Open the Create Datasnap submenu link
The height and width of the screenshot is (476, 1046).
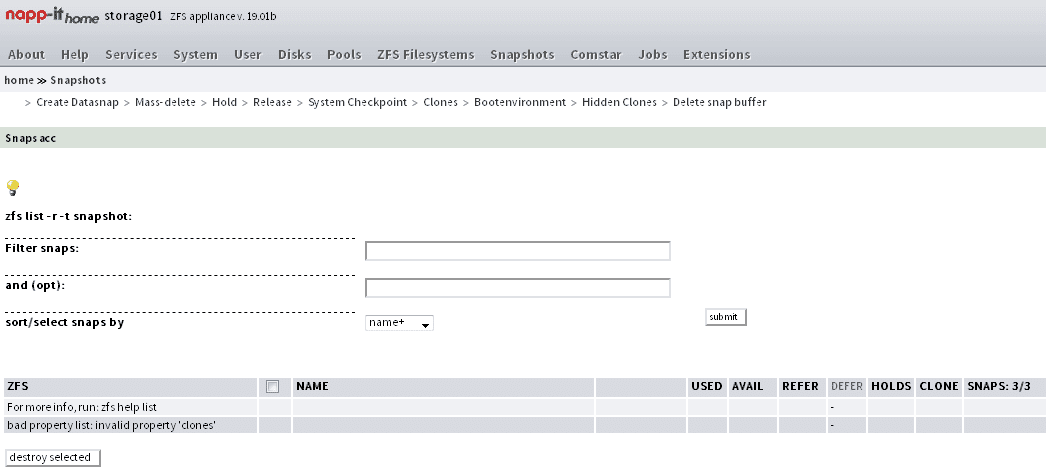[77, 102]
